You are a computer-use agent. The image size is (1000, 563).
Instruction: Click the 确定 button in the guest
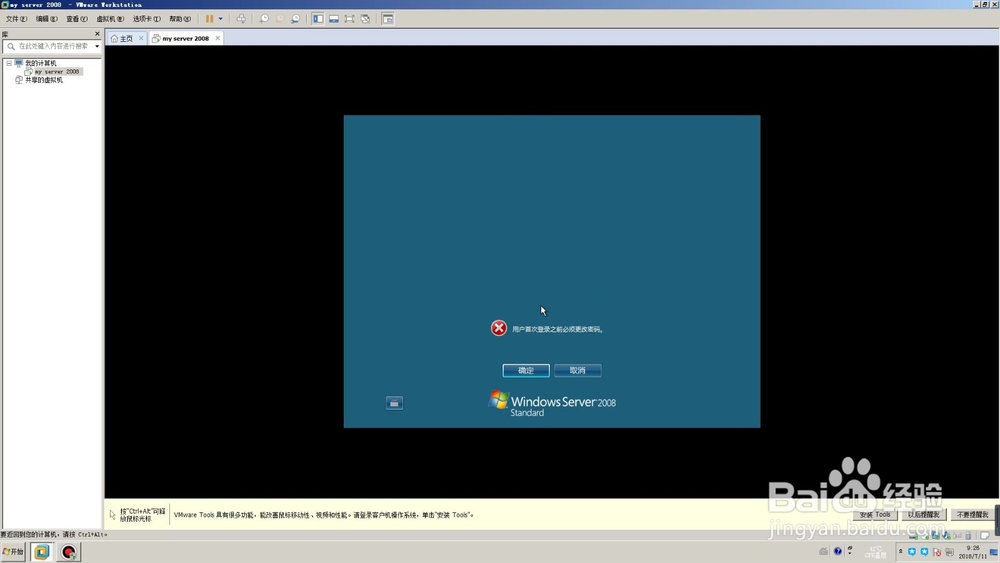[526, 370]
